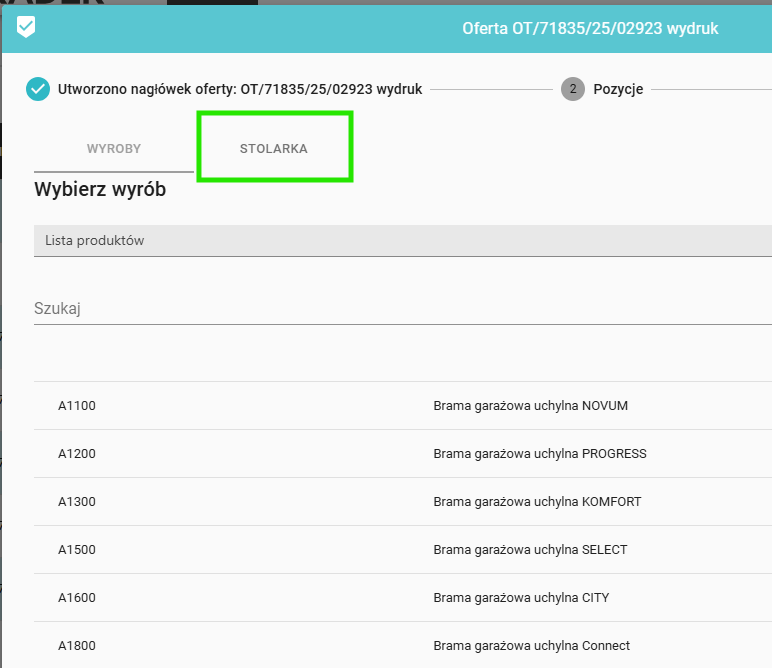This screenshot has height=668, width=772.
Task: Go to the Pozycje step label
Action: point(618,89)
